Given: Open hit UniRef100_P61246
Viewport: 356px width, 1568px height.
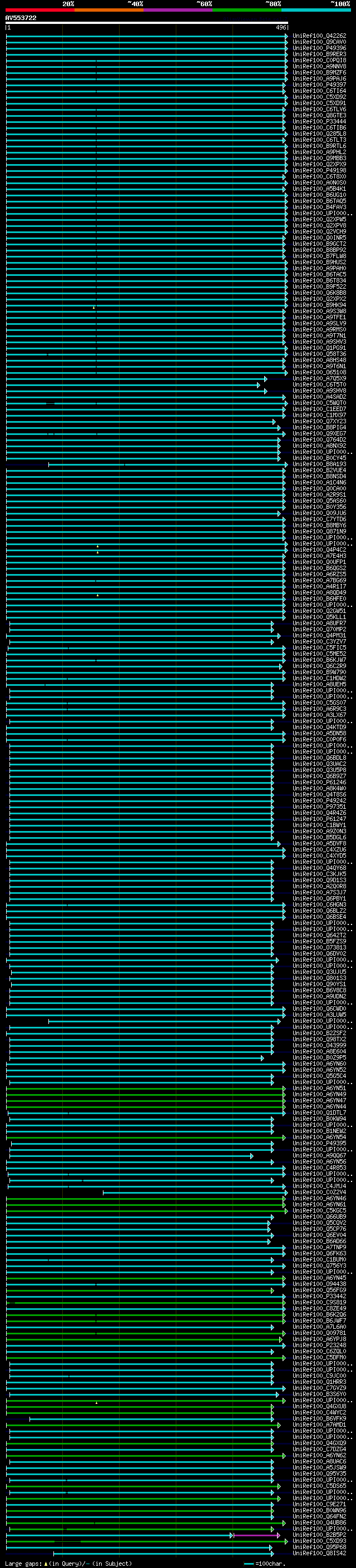Looking at the screenshot, I should [319, 782].
